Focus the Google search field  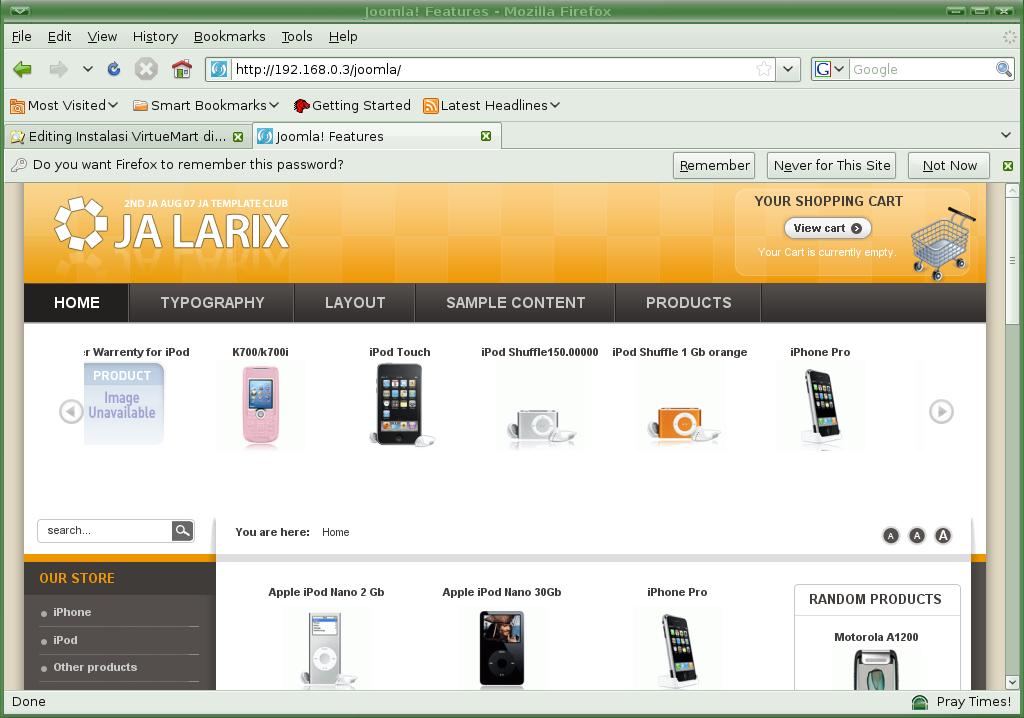coord(921,69)
